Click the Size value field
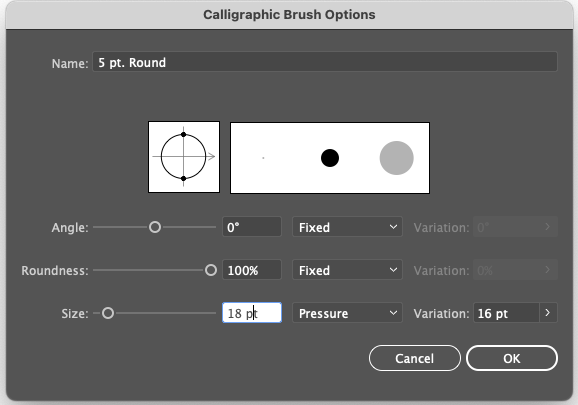This screenshot has width=578, height=405. coord(252,313)
